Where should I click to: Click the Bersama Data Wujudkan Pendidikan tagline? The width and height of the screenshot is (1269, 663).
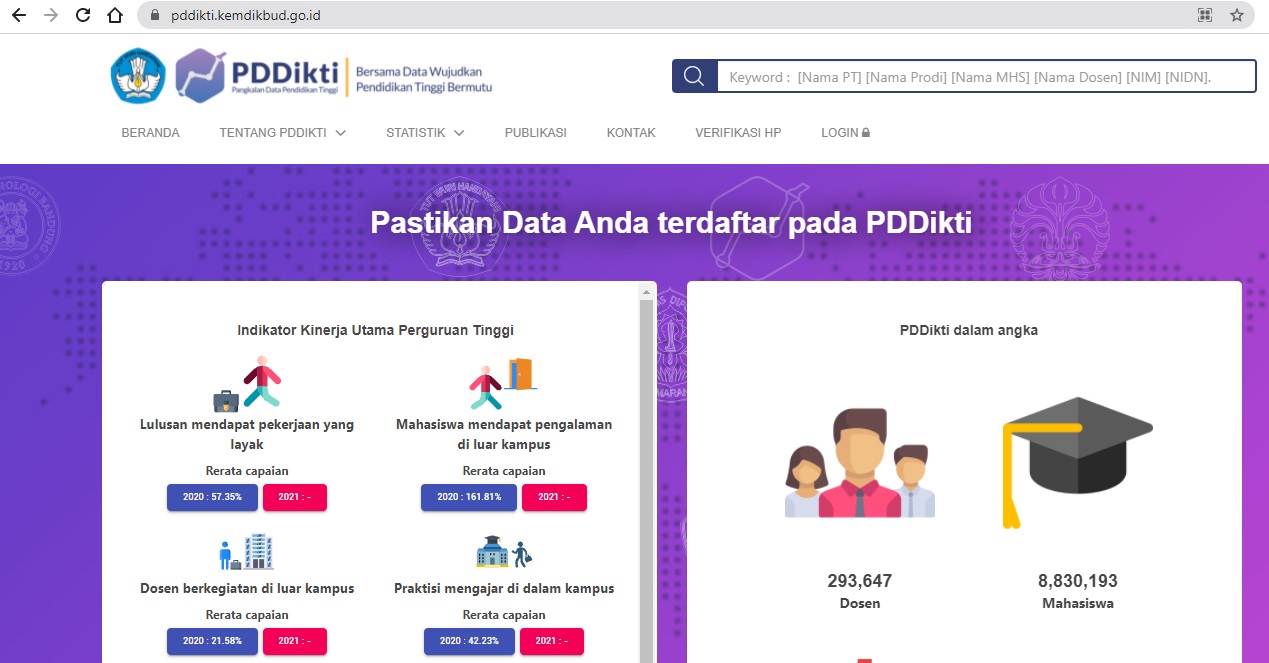pyautogui.click(x=424, y=79)
